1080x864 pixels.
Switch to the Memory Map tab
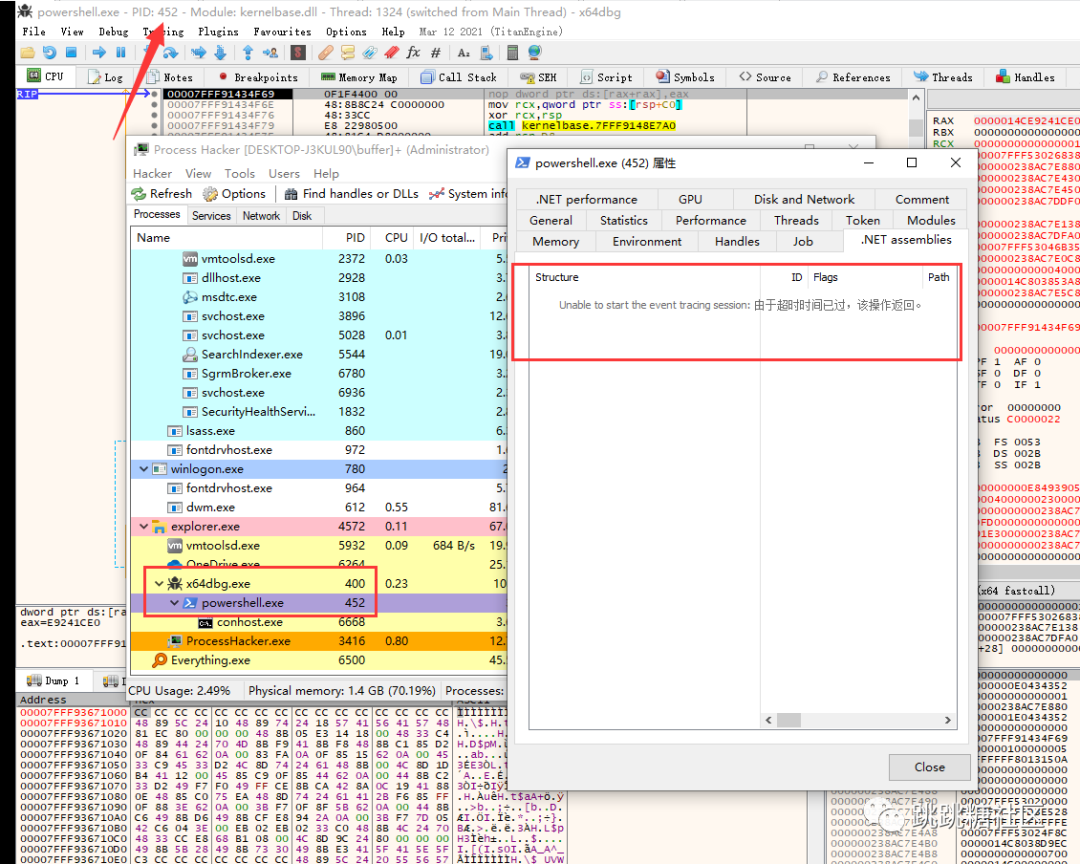[x=360, y=77]
